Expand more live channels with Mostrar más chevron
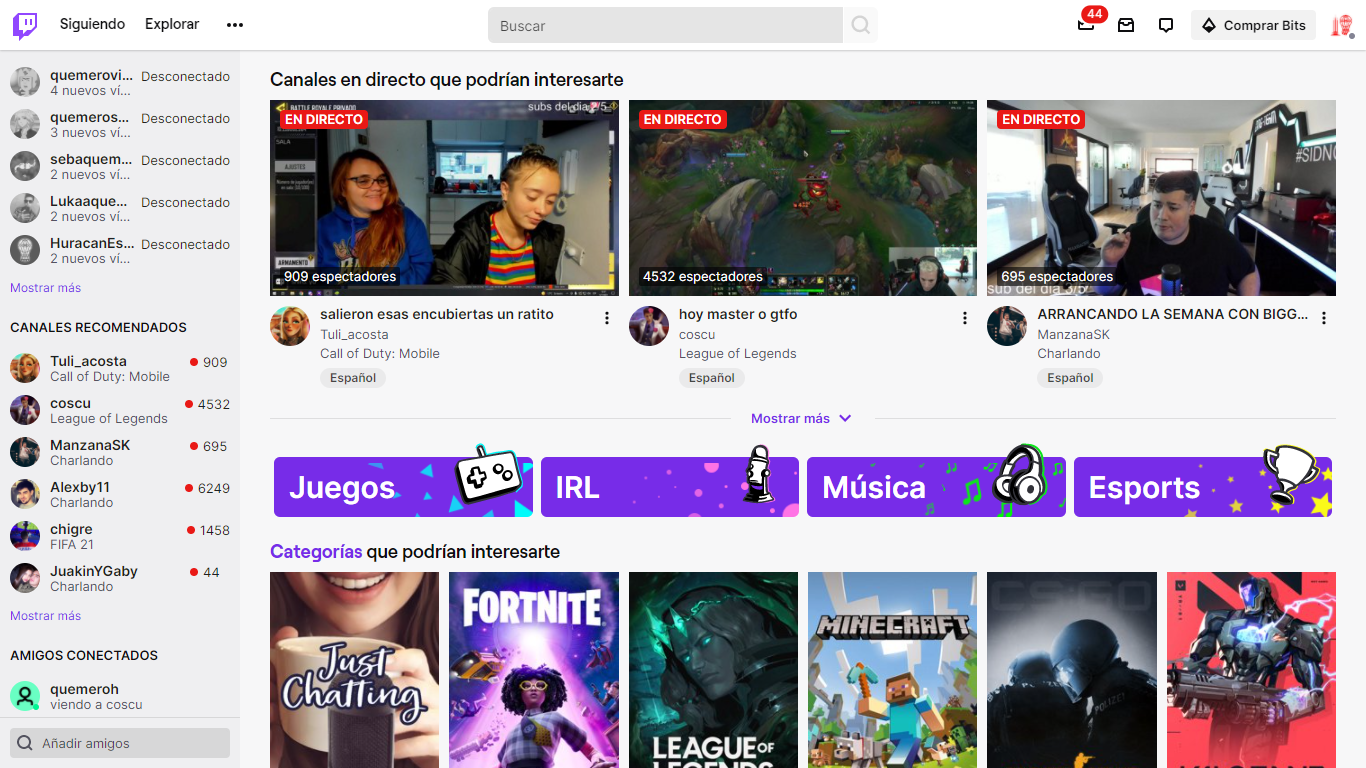This screenshot has width=1366, height=768. [801, 418]
